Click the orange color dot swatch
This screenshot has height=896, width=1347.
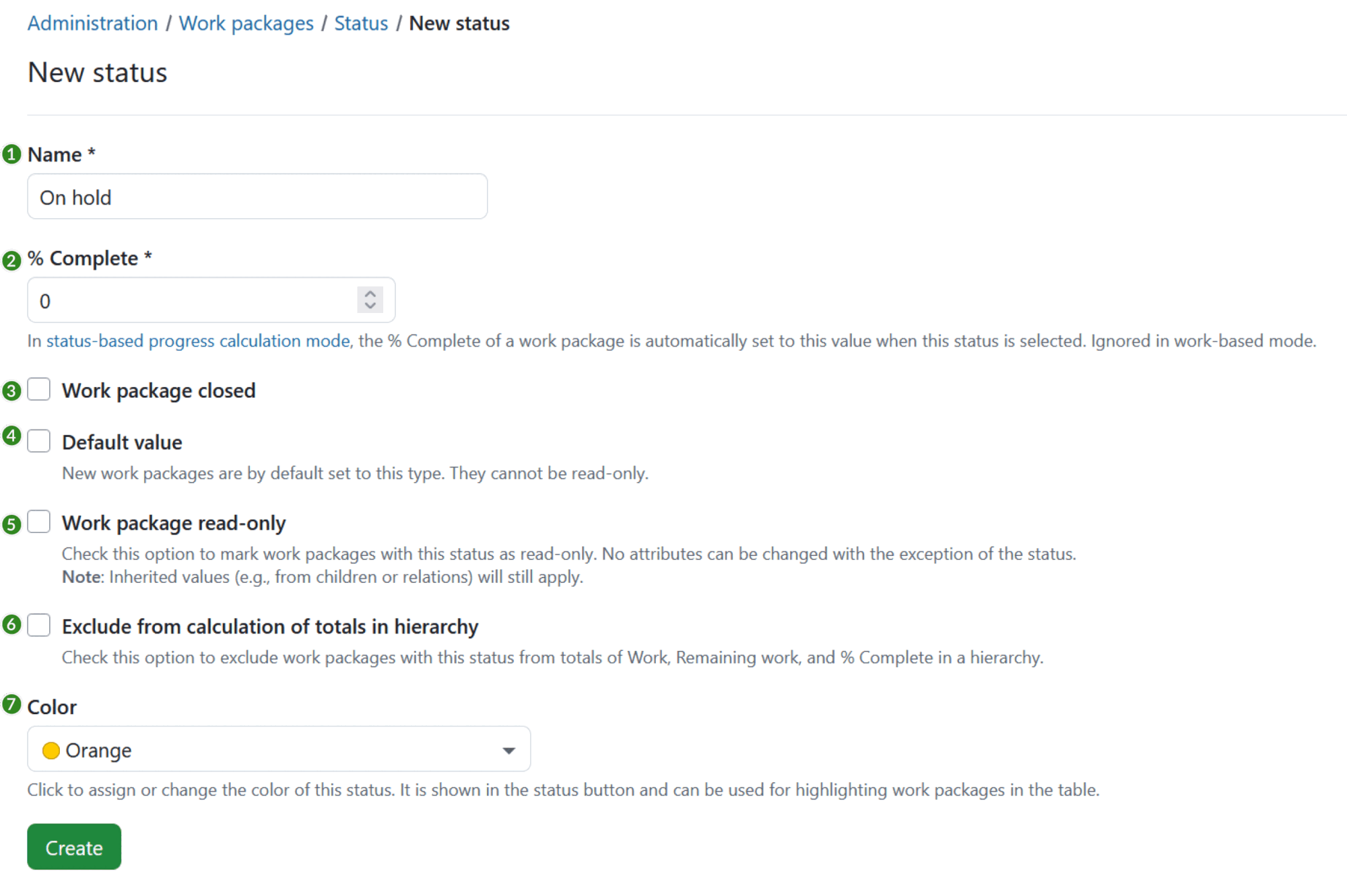(51, 749)
